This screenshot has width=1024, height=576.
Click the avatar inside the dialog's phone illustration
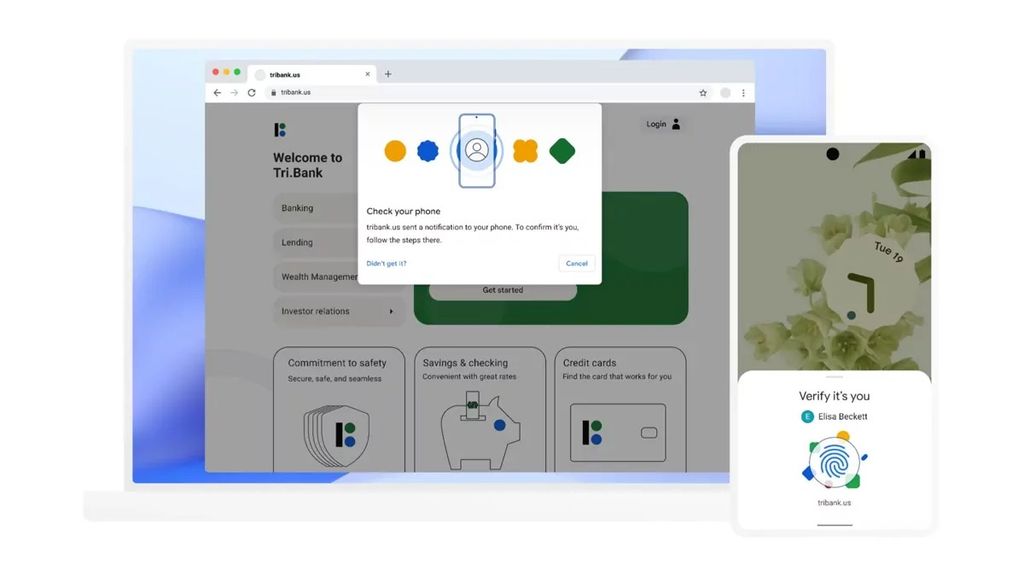coord(477,150)
